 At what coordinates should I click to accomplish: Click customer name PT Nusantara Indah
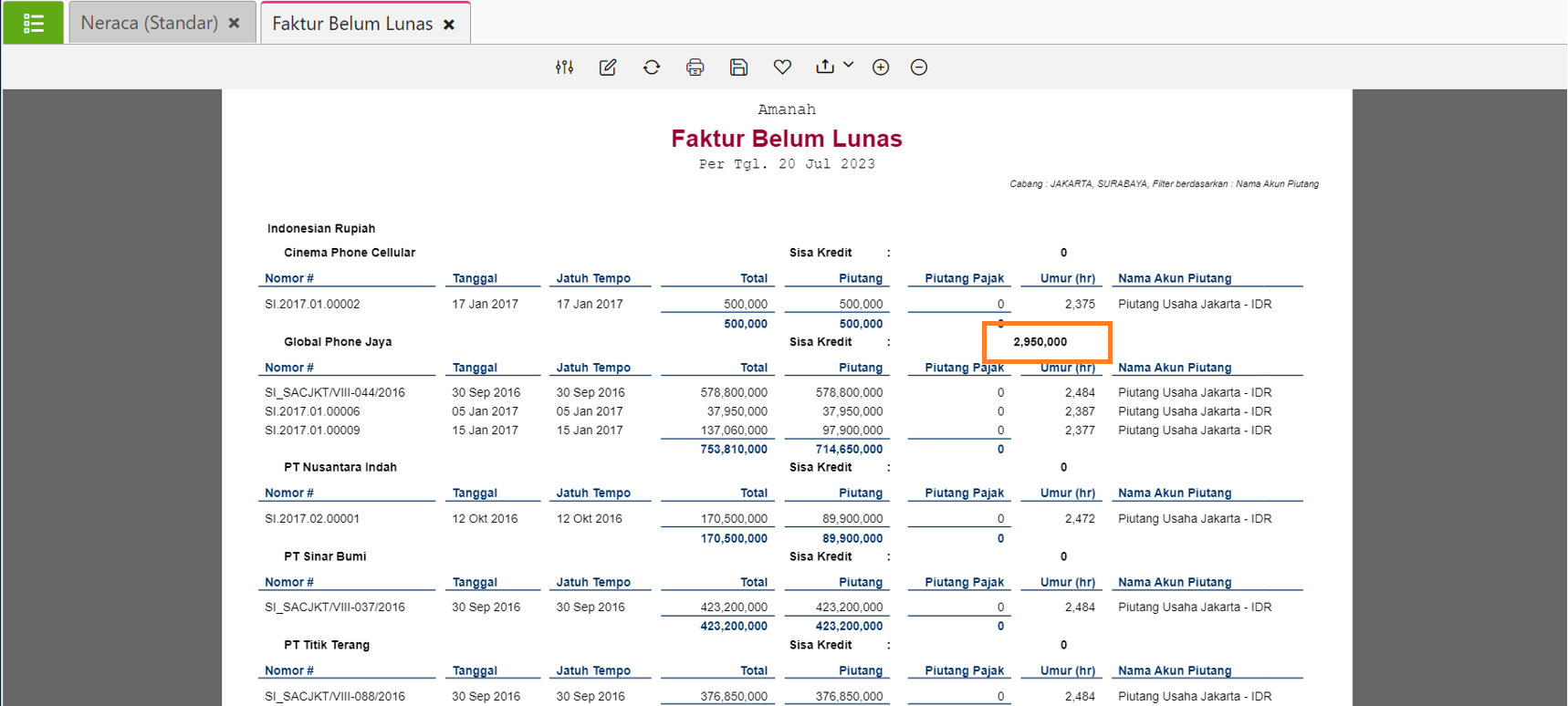[x=340, y=467]
